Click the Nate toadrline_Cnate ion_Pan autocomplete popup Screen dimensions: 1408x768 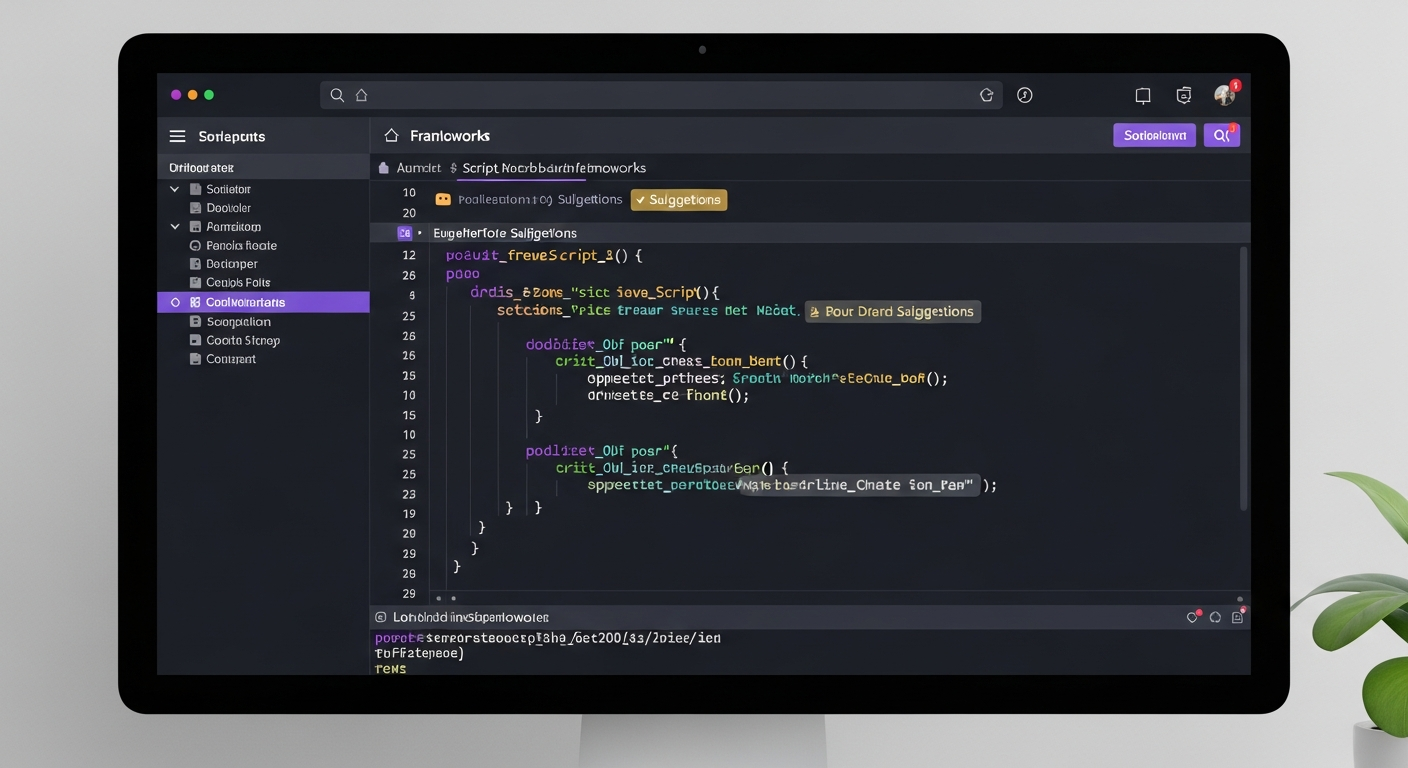[857, 485]
